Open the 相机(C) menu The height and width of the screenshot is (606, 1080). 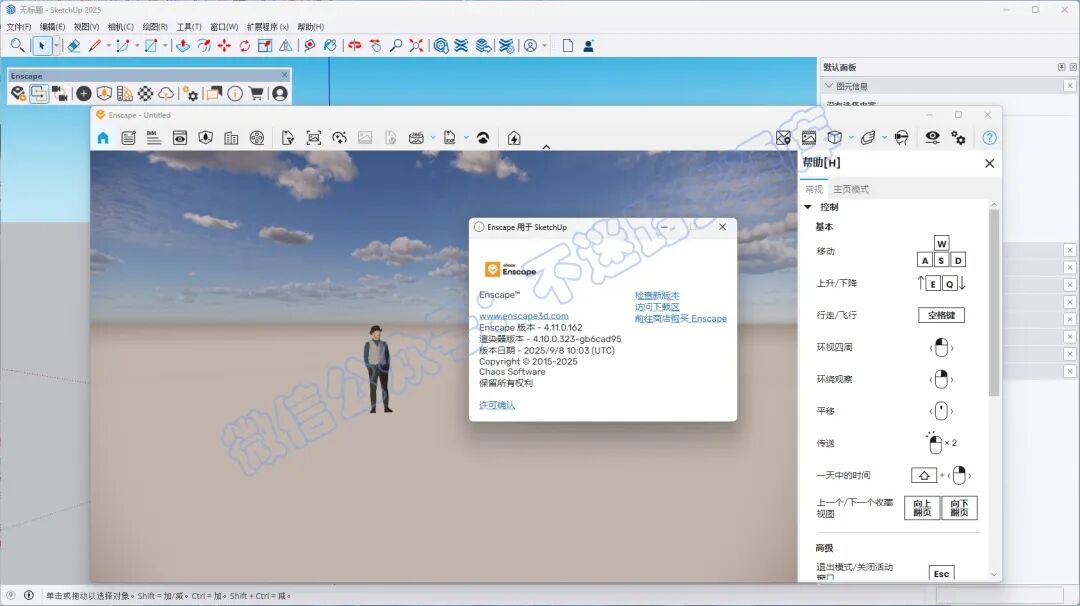121,27
